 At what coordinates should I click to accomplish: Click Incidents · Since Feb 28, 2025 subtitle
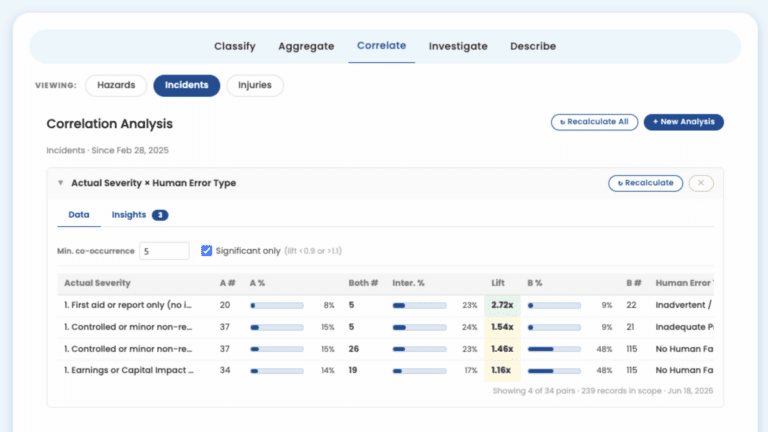tap(107, 150)
